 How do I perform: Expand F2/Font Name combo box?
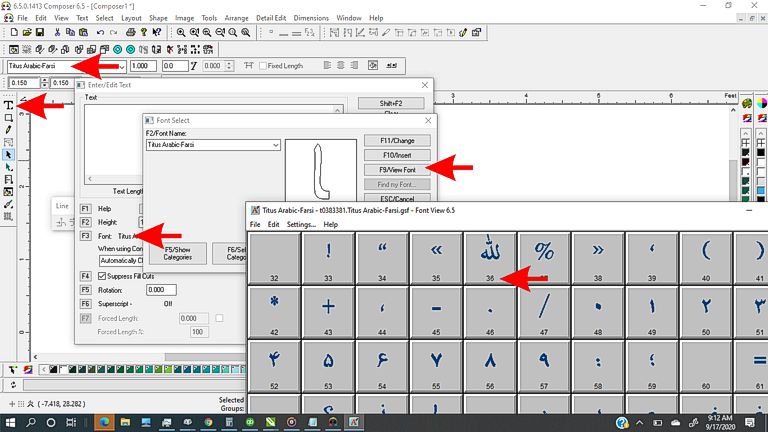pos(276,145)
